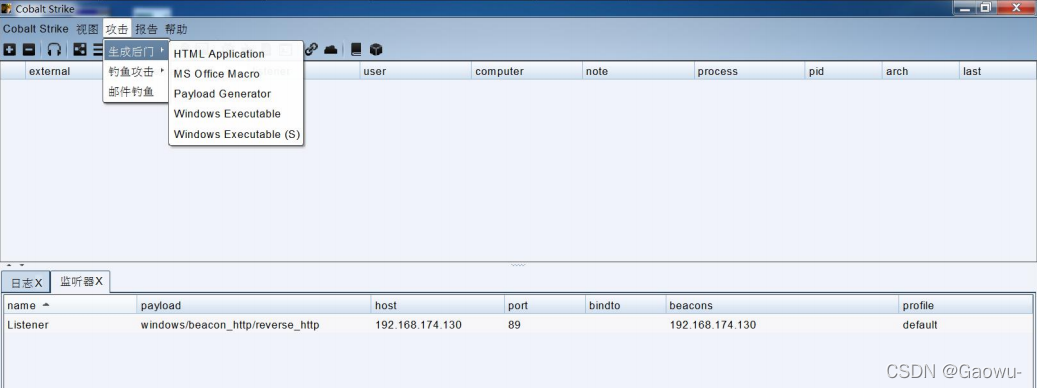The height and width of the screenshot is (388, 1037).
Task: Click the plus connect icon in the toolbar
Action: (10, 50)
